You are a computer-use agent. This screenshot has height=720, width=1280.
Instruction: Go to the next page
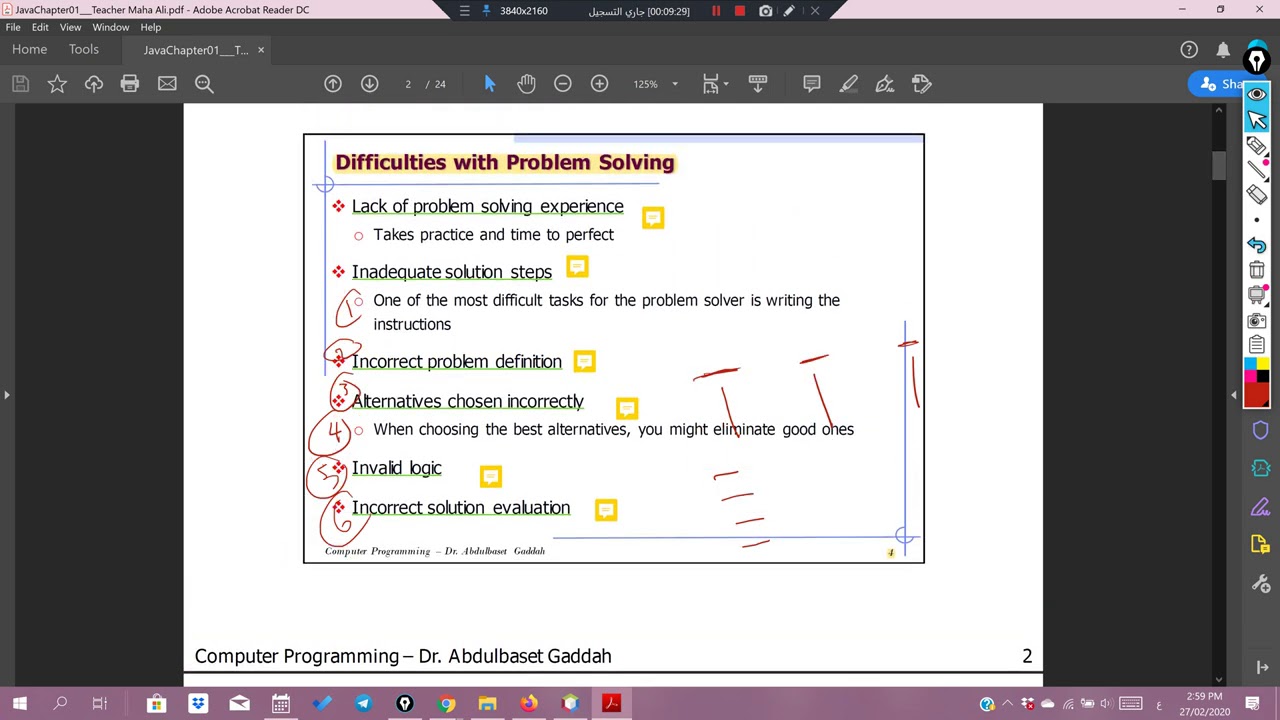click(370, 84)
